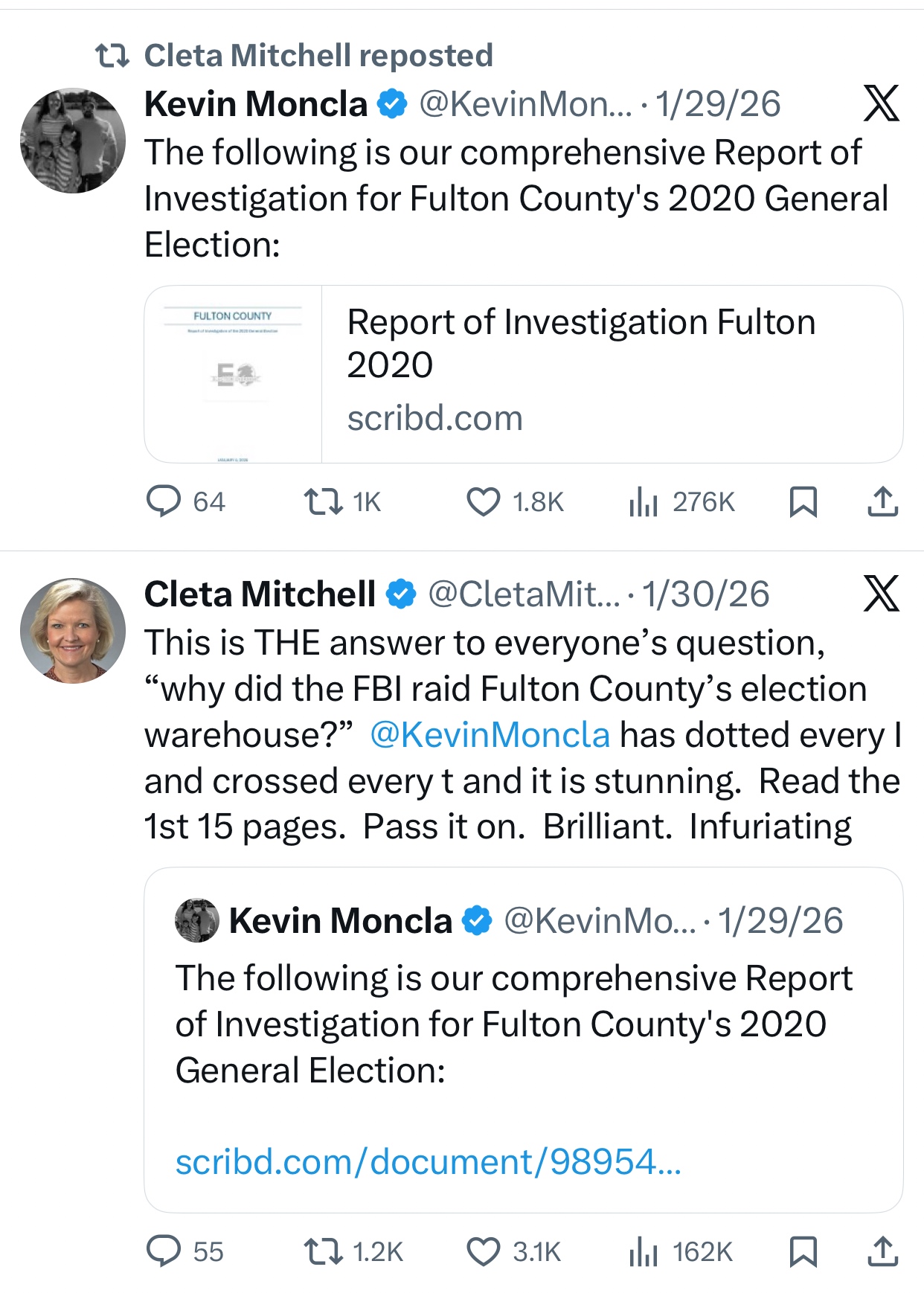Viewport: 924px width, 1293px height.
Task: Share Cleta Mitchell's post
Action: 883,1251
